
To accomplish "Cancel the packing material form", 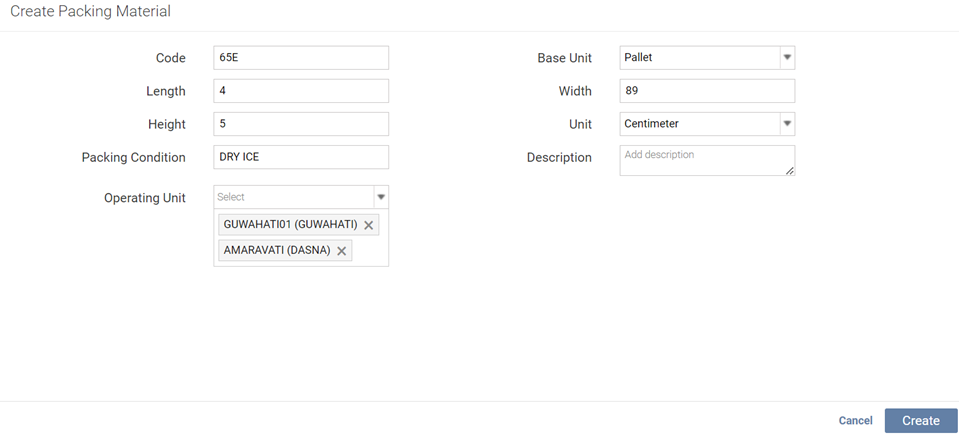I will 855,421.
